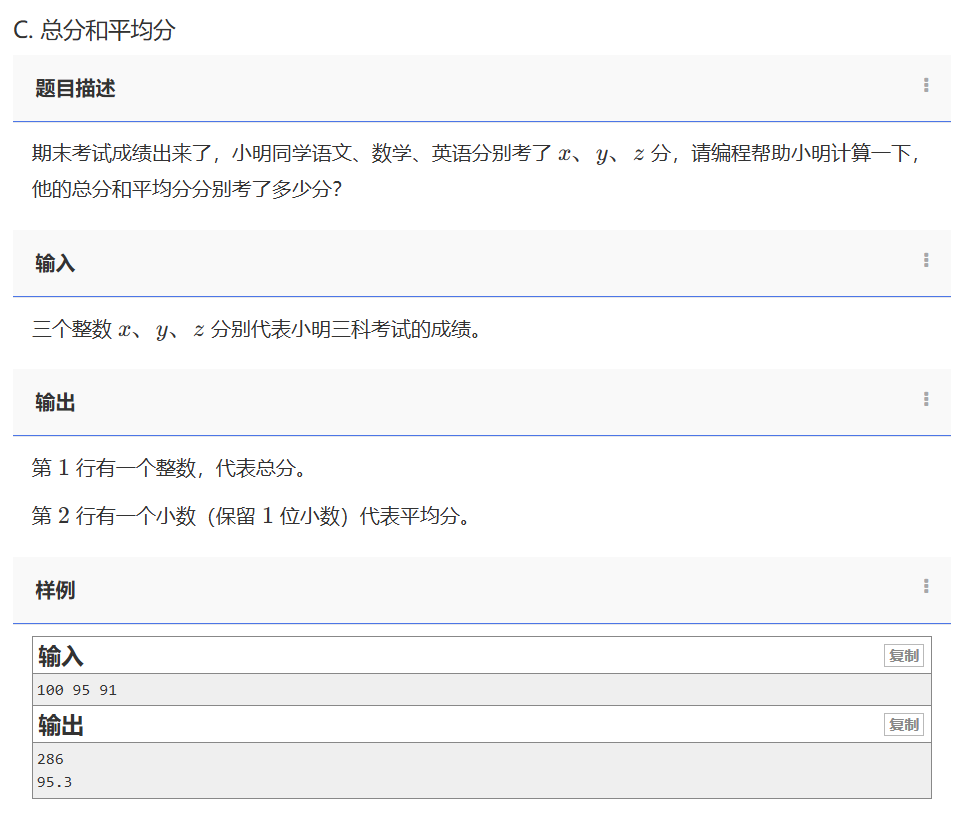Screen dimensions: 960x815
Task: Copy the sample input with 复制 button
Action: click(x=903, y=656)
